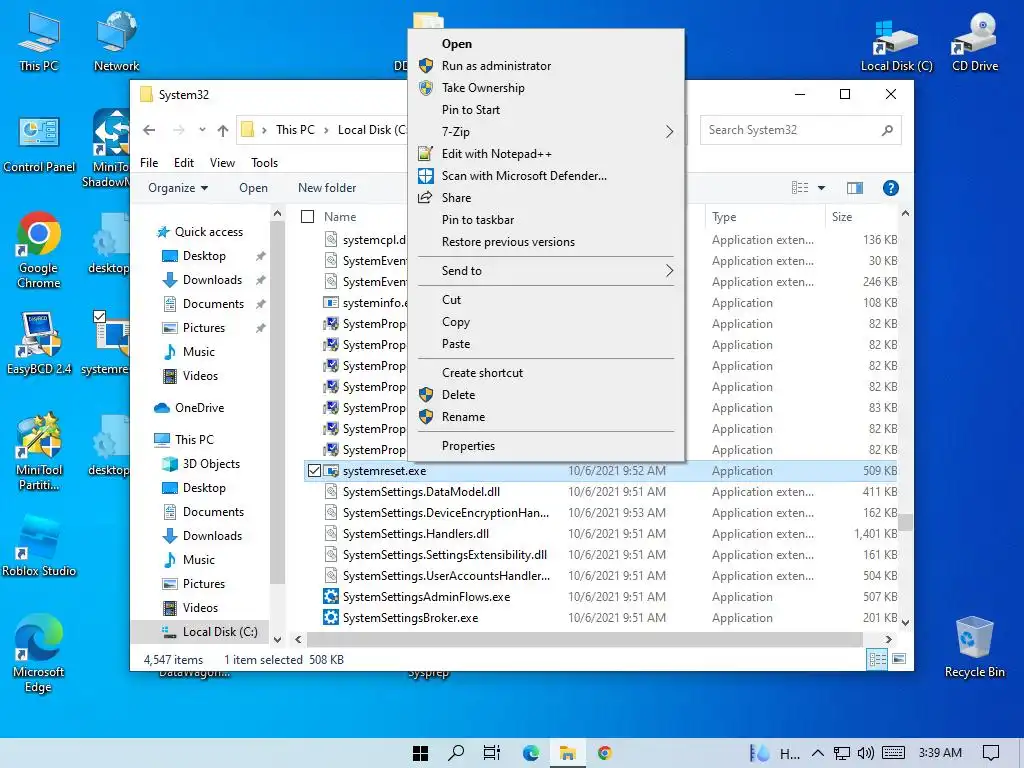Open Local Disk (C) desktop shortcut
Screen dimensions: 1024x768
point(897,42)
